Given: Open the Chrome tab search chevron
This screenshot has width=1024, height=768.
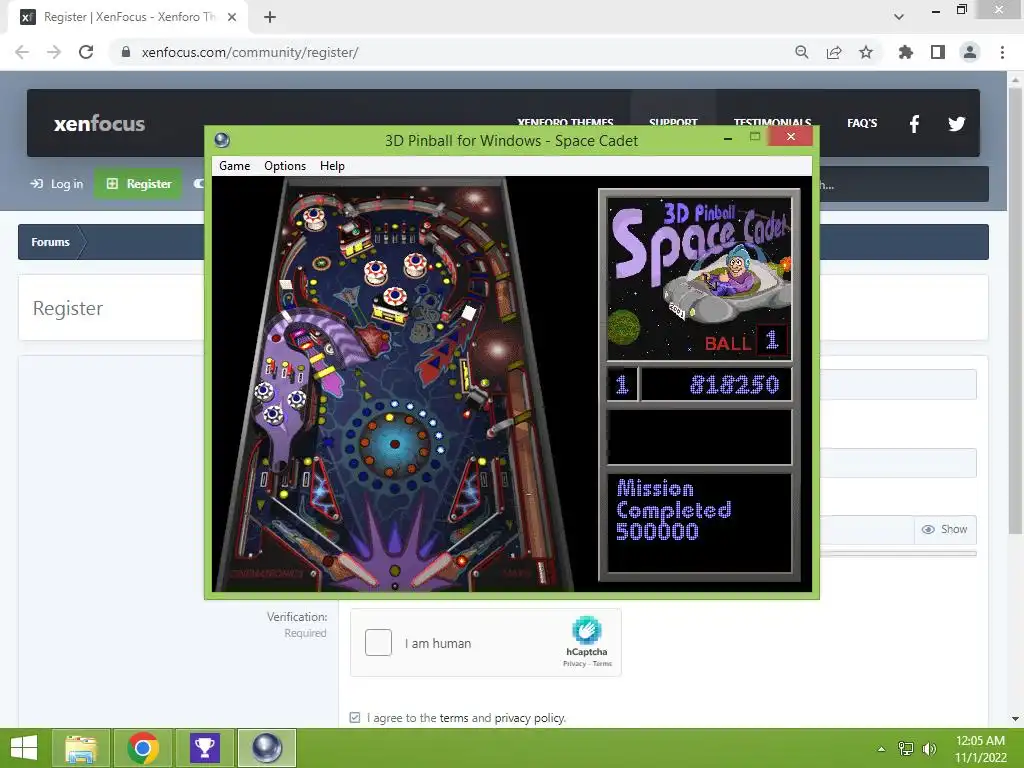Looking at the screenshot, I should 899,17.
